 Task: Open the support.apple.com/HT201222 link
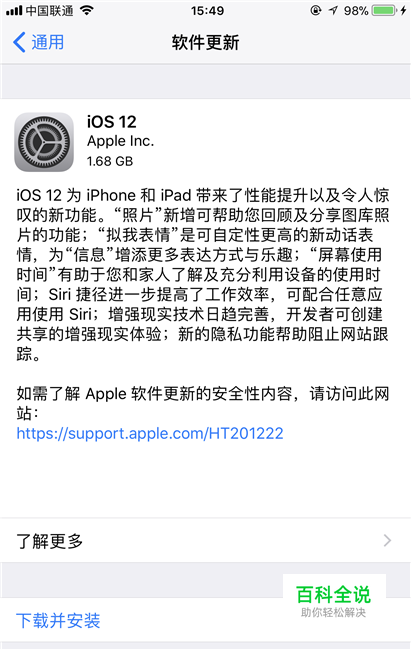tap(150, 433)
